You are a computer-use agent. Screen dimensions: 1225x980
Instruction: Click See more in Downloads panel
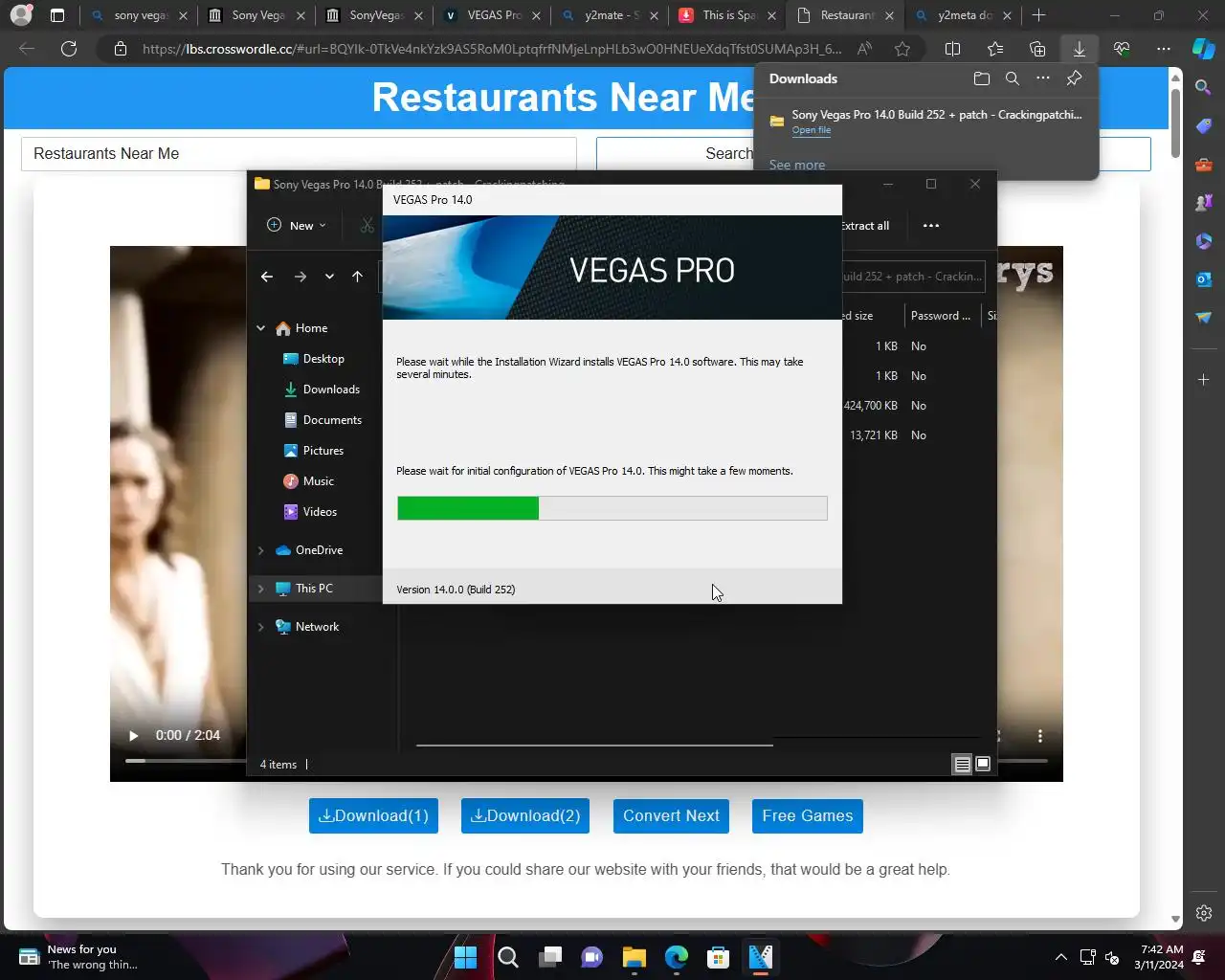coord(797,165)
